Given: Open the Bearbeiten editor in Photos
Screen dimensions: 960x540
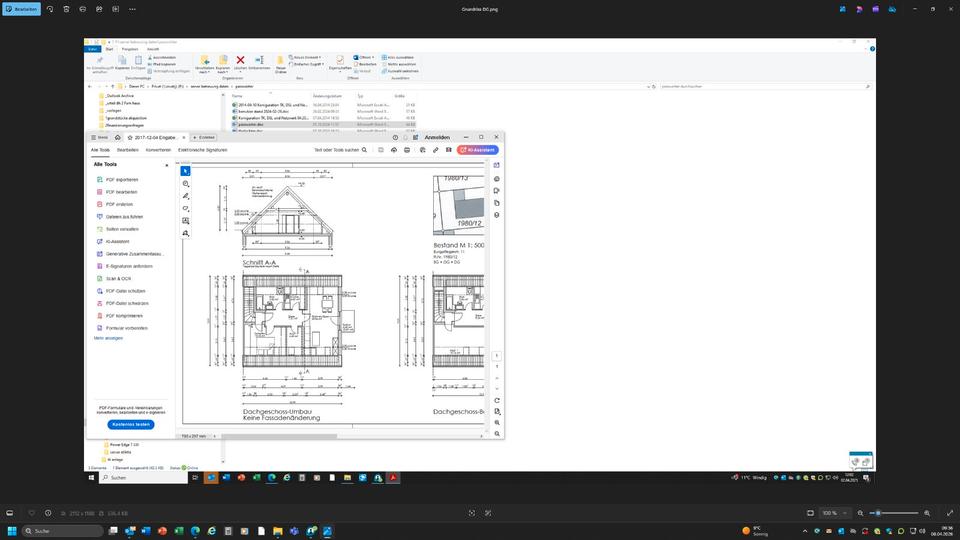Looking at the screenshot, I should 21,9.
